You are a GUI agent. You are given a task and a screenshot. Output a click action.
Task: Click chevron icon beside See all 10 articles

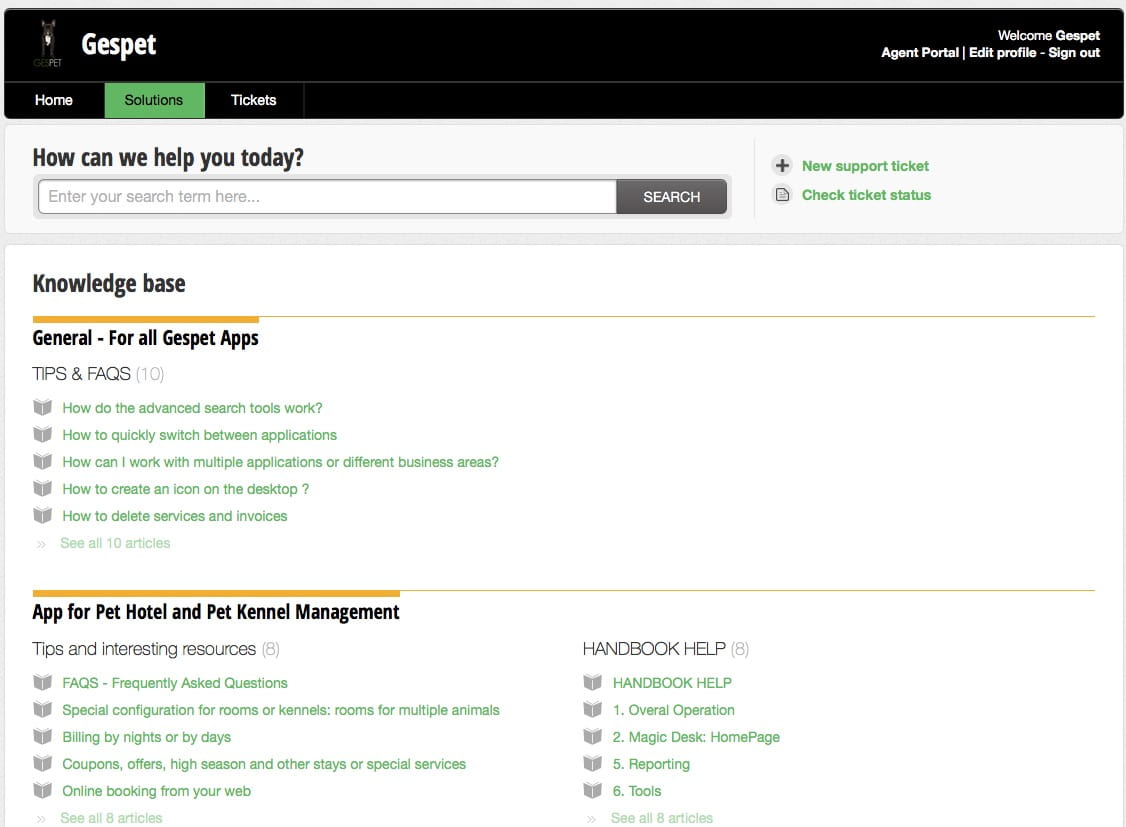click(42, 544)
